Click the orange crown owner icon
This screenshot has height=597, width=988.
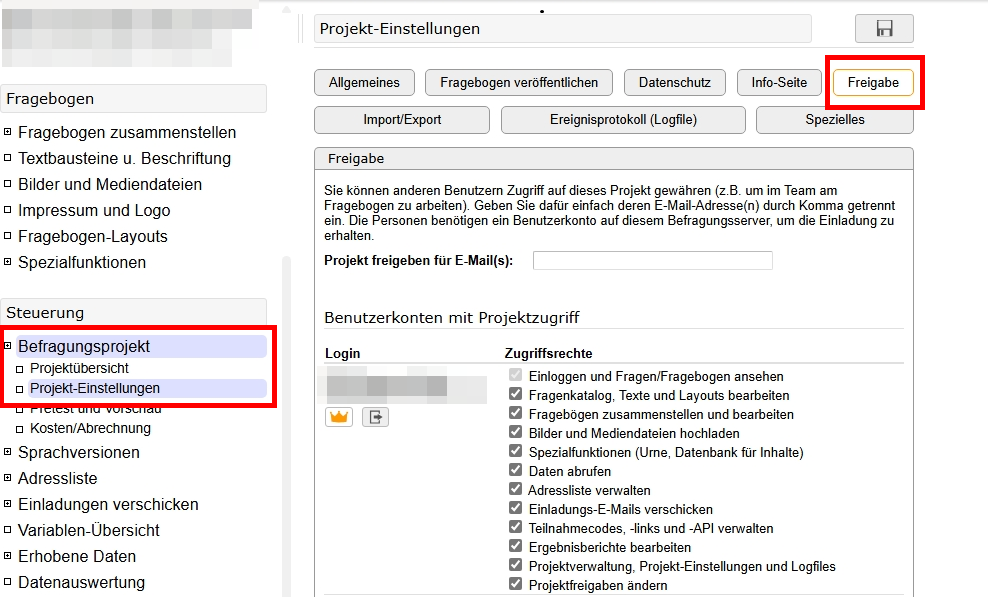point(338,416)
